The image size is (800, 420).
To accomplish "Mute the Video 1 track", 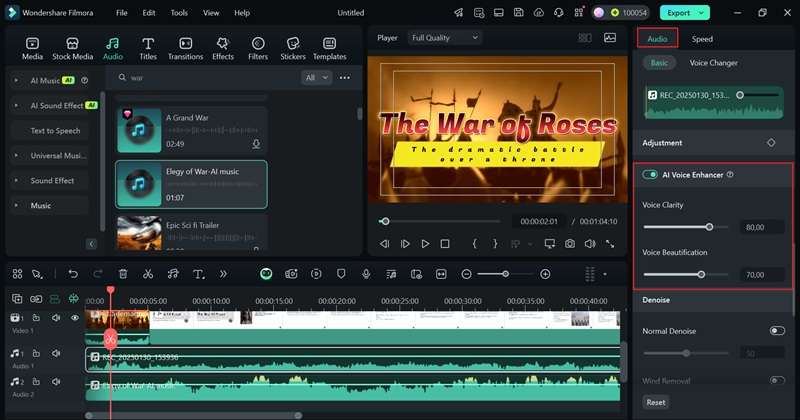I will coord(56,318).
